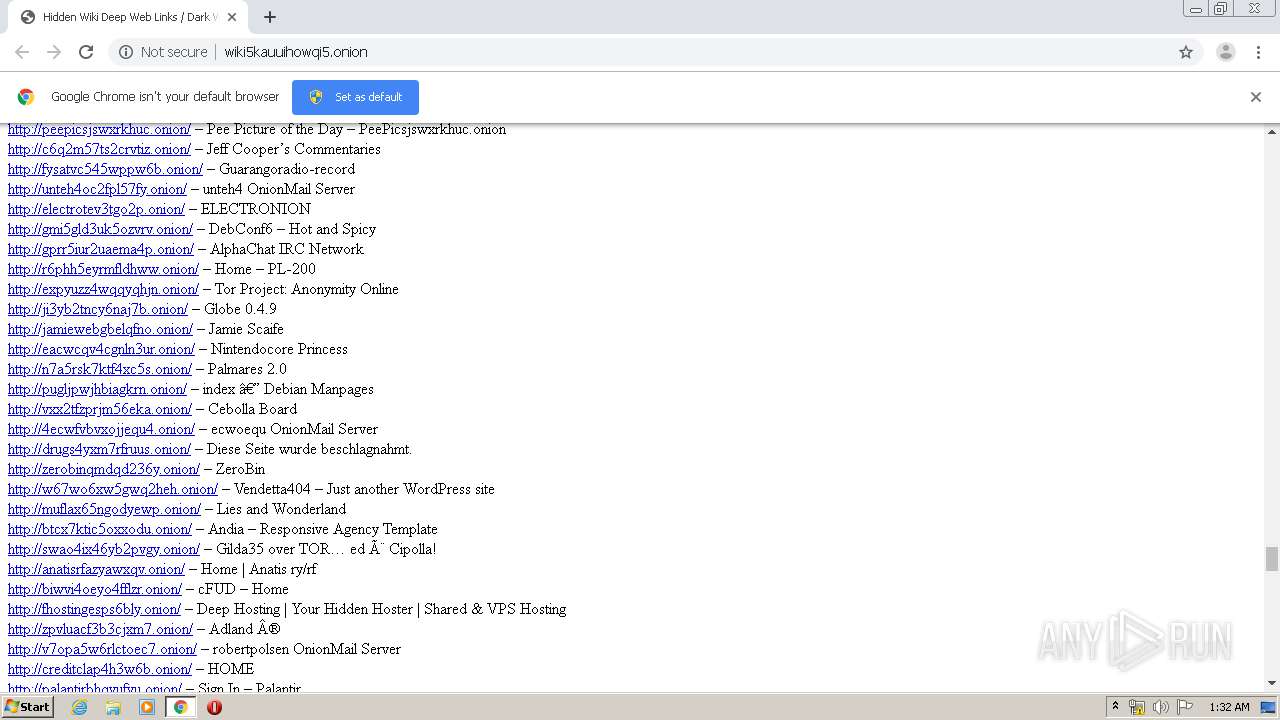1280x720 pixels.
Task: Open c6q2m57ts2crvtiz.onion link
Action: coord(99,149)
